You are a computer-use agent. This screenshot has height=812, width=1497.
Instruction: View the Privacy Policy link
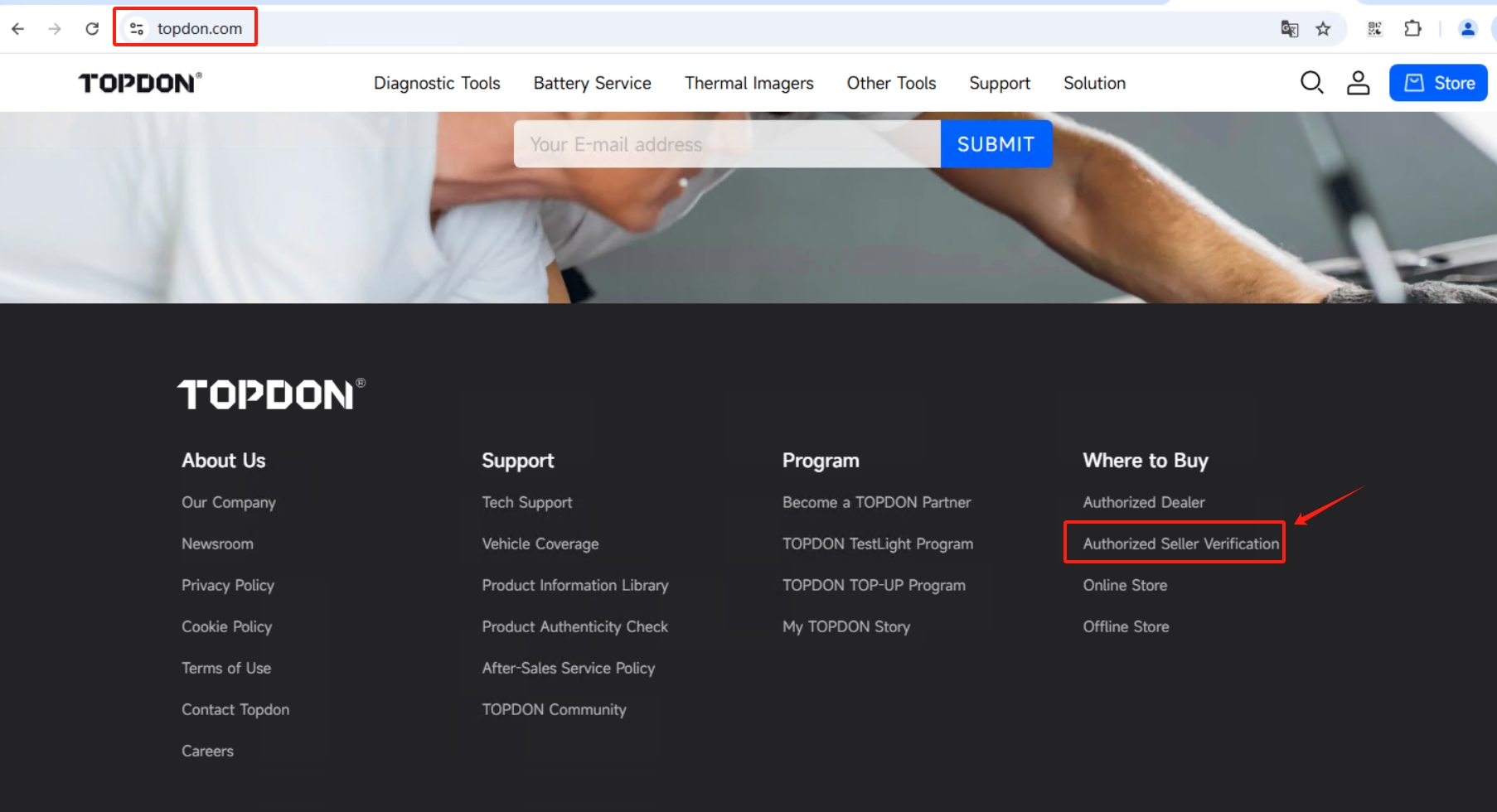[228, 585]
